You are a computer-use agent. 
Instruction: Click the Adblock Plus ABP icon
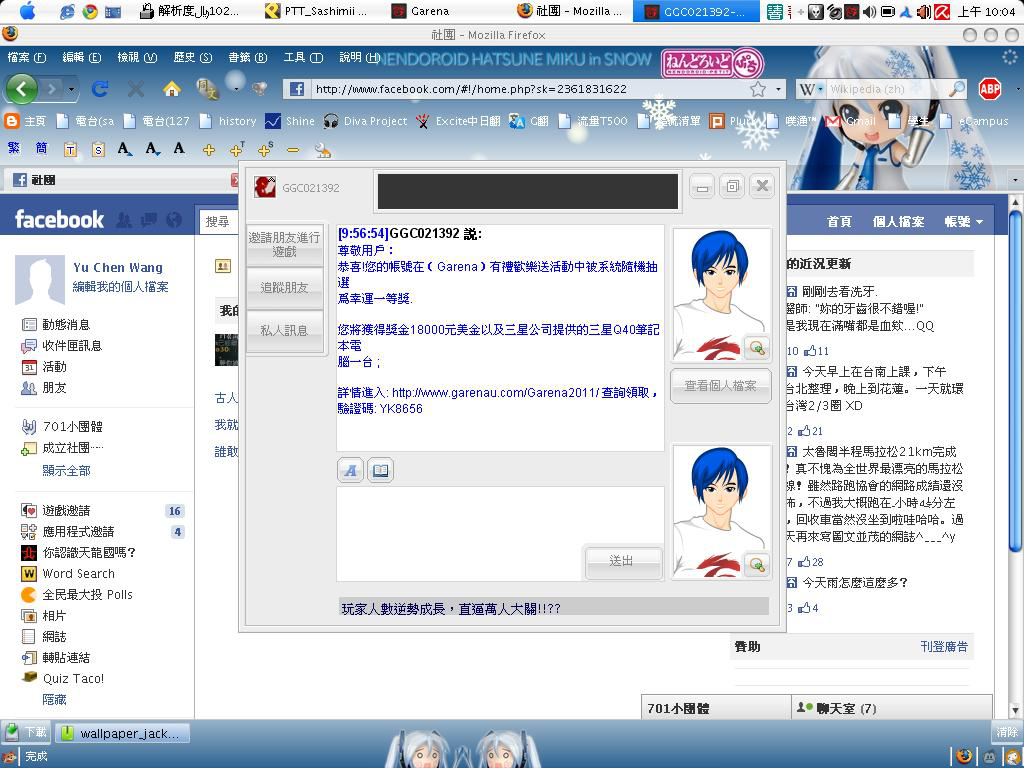pyautogui.click(x=989, y=89)
